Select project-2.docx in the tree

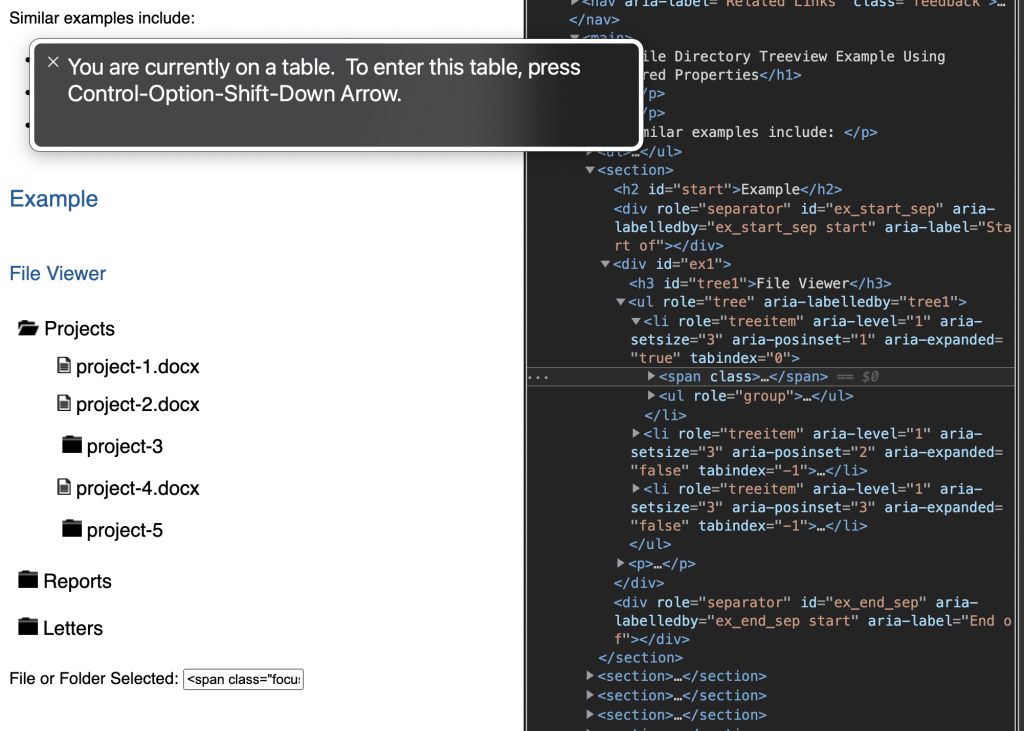(137, 404)
